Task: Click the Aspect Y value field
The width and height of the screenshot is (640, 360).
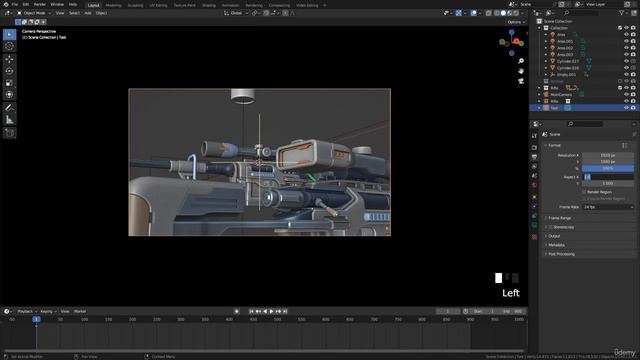Action: [608, 183]
